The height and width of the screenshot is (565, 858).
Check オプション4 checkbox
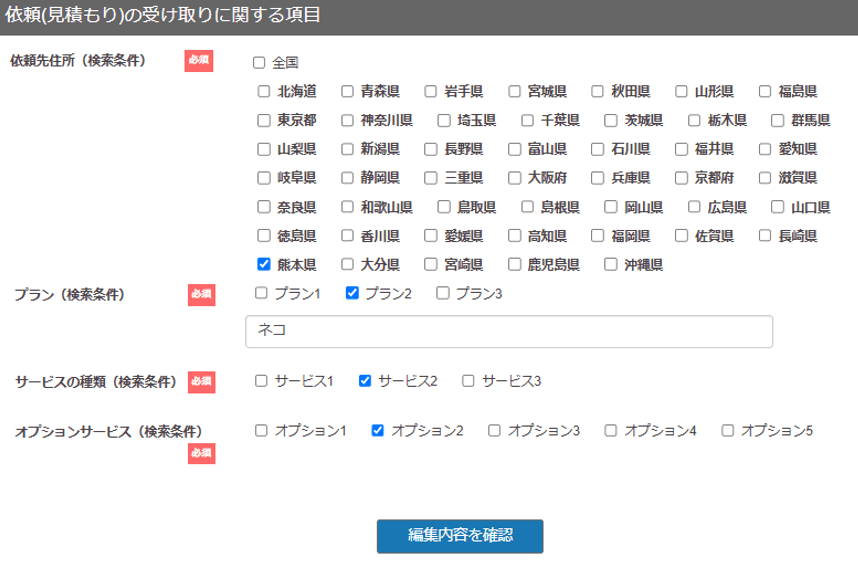611,431
